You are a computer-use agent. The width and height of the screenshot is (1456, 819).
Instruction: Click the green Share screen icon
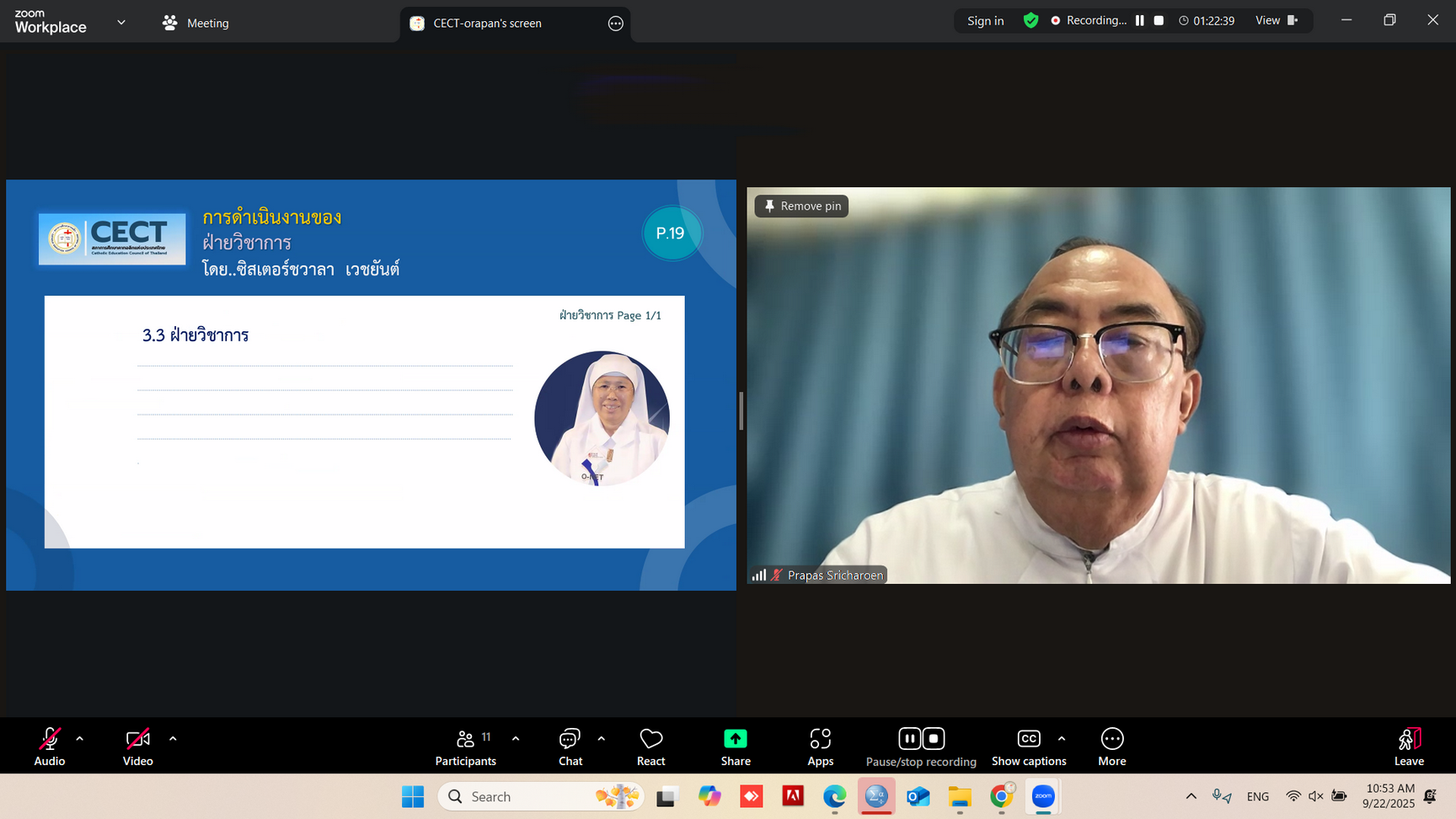[x=735, y=739]
